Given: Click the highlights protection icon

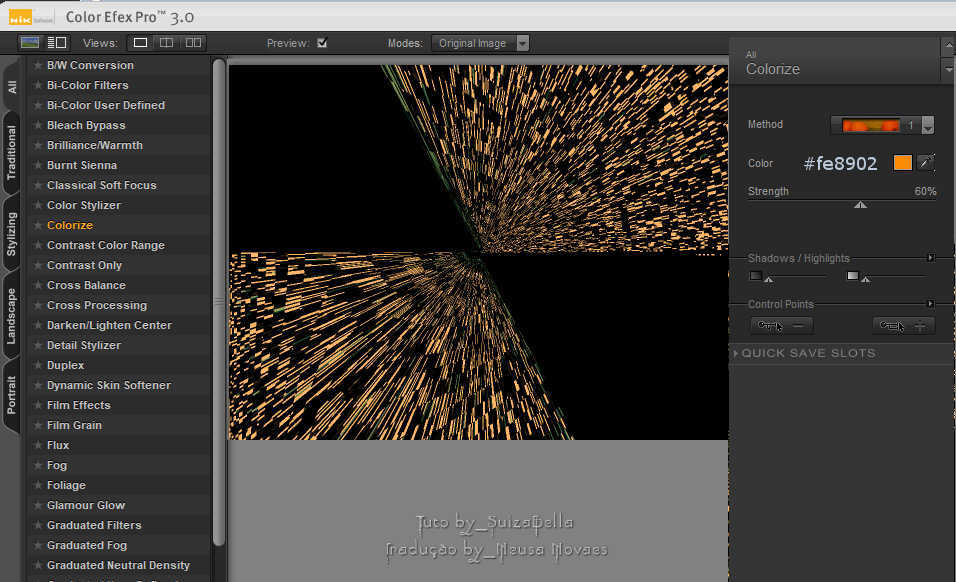Looking at the screenshot, I should (x=853, y=275).
